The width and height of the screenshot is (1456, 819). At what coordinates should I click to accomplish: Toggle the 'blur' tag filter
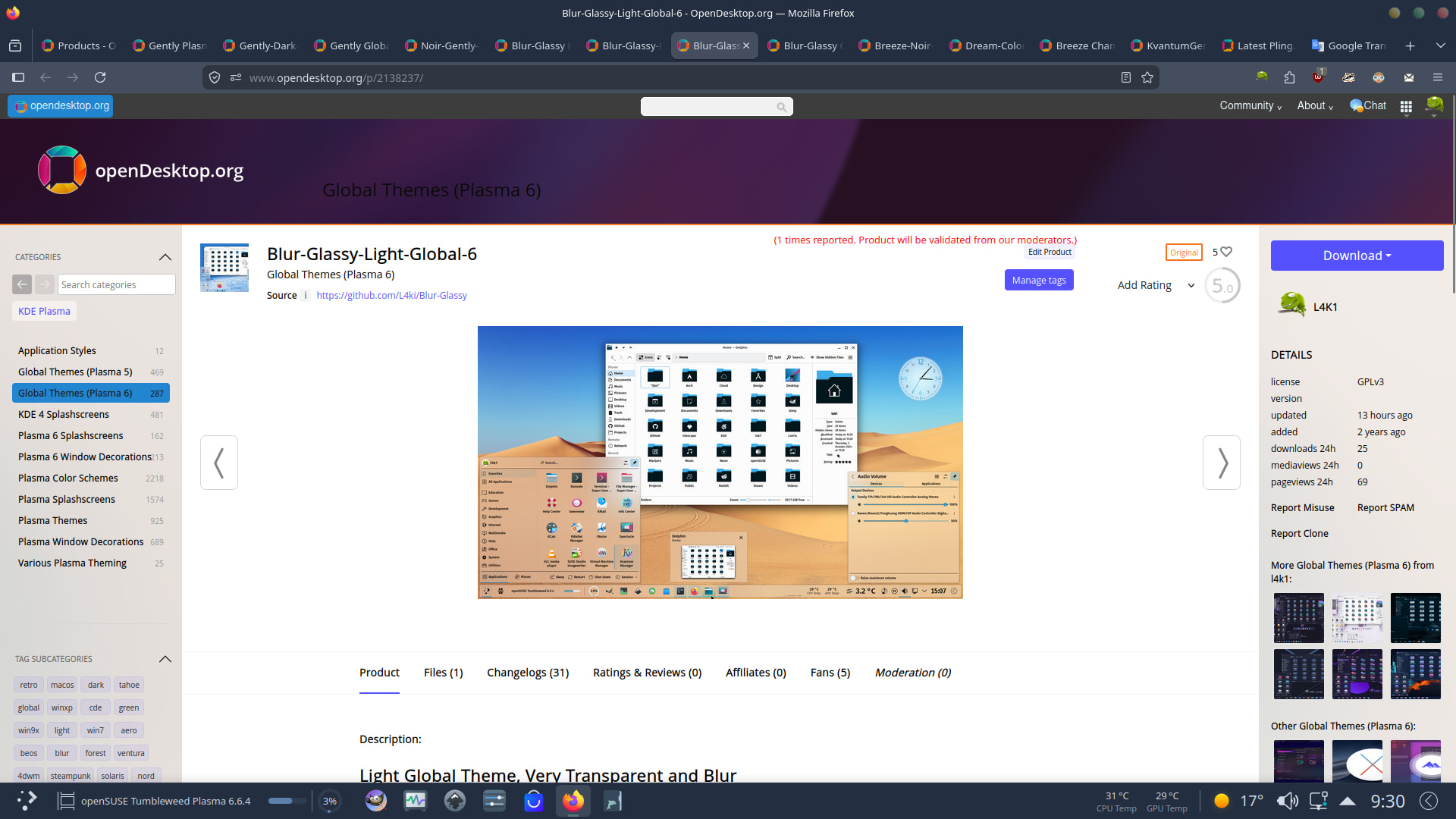point(62,753)
